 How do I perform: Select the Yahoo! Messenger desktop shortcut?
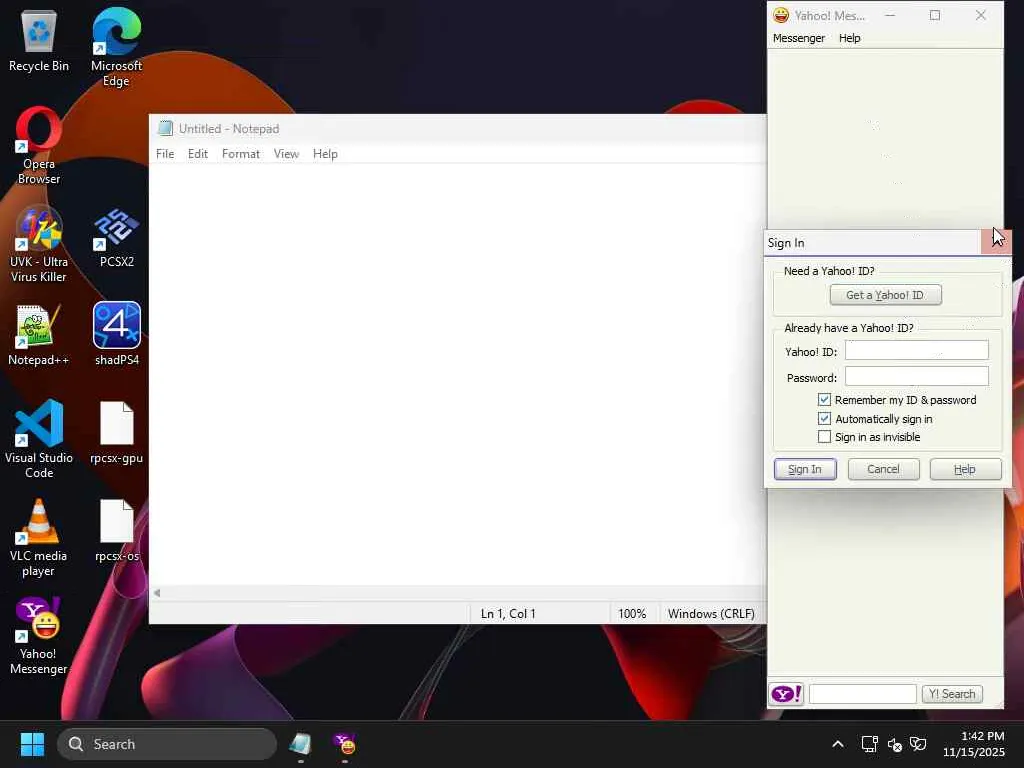pos(39,635)
